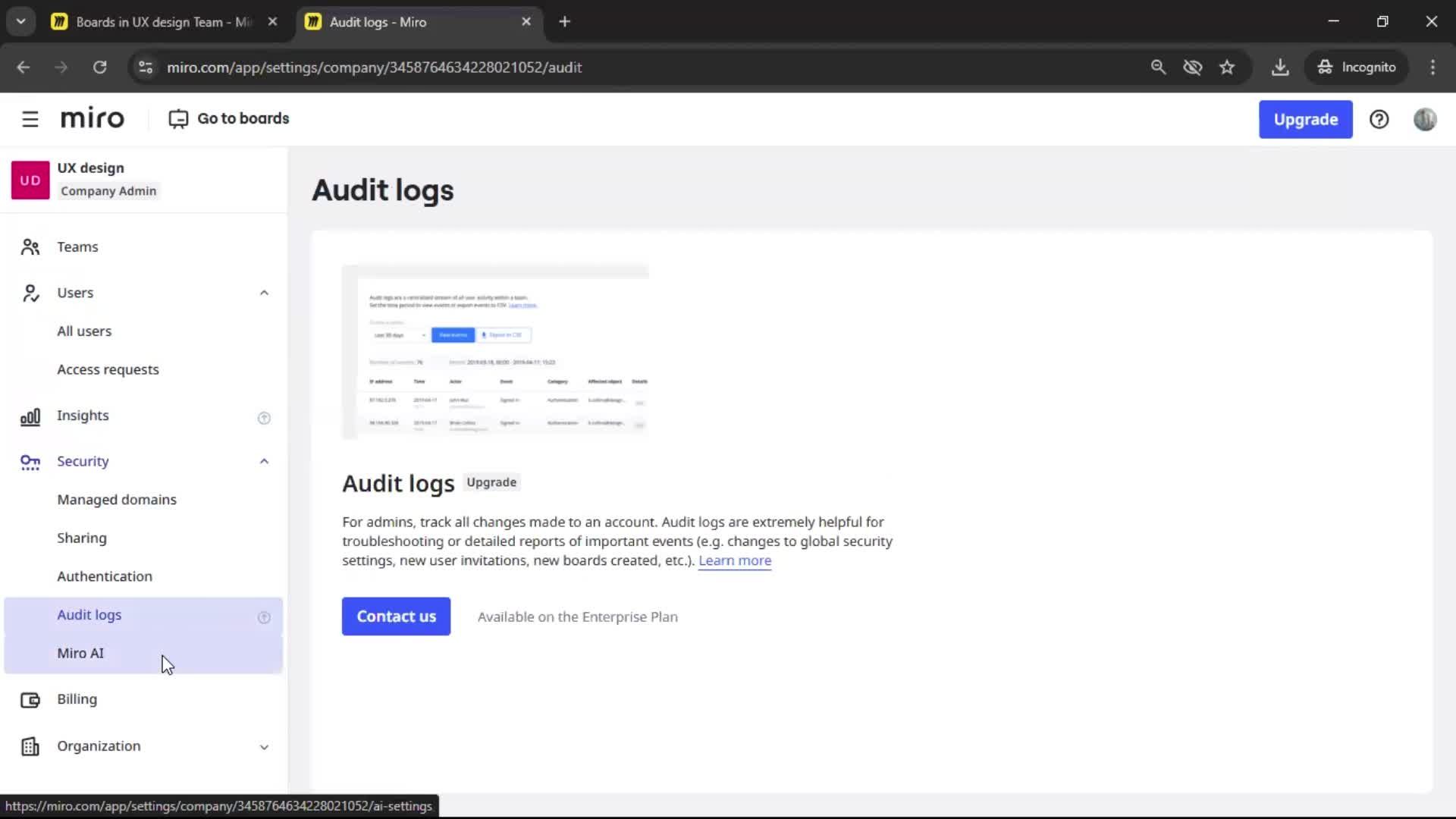Click the audit logs preview thumbnail
Viewport: 1456px width, 819px height.
pyautogui.click(x=495, y=352)
